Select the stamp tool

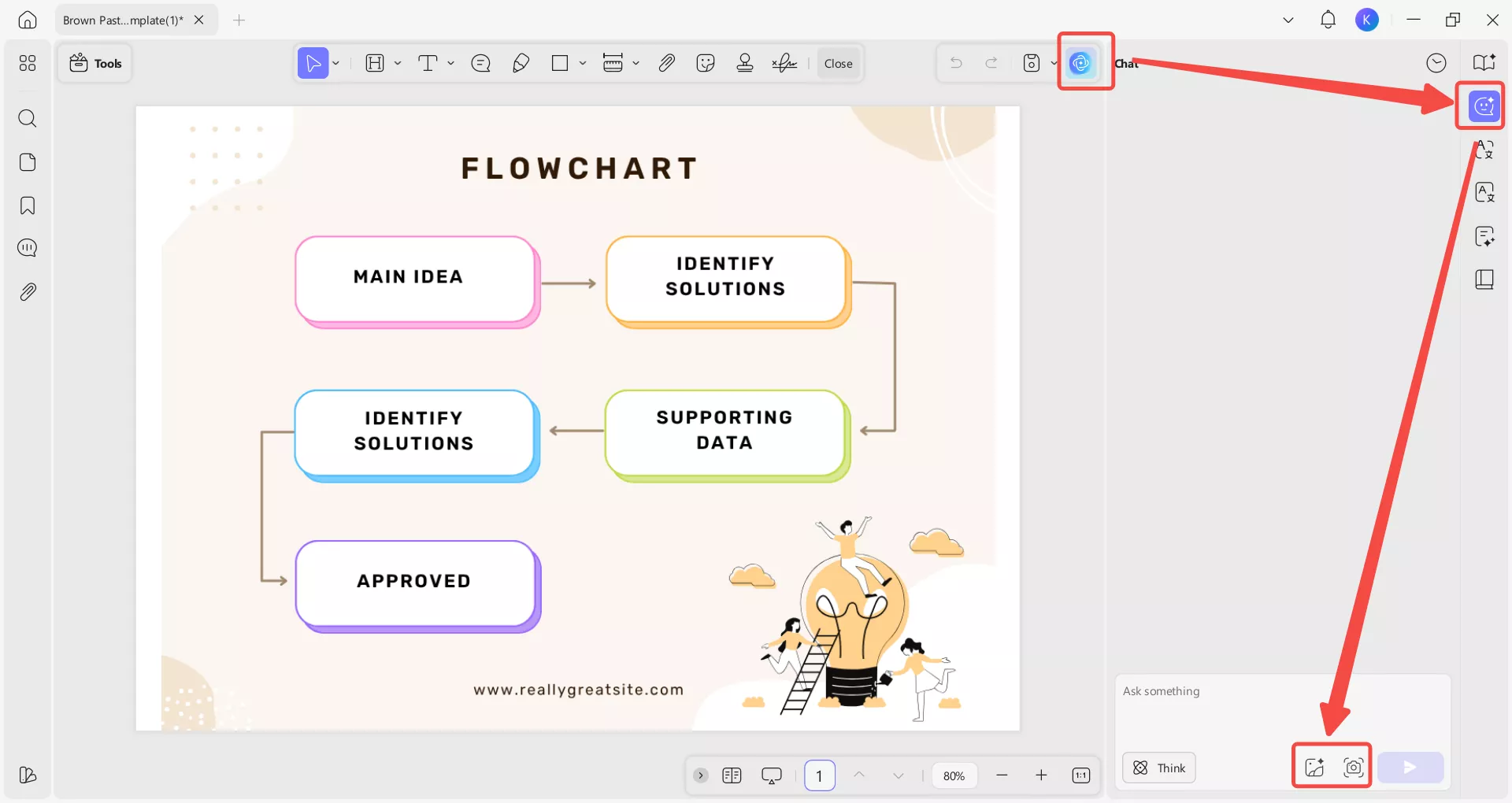click(744, 64)
